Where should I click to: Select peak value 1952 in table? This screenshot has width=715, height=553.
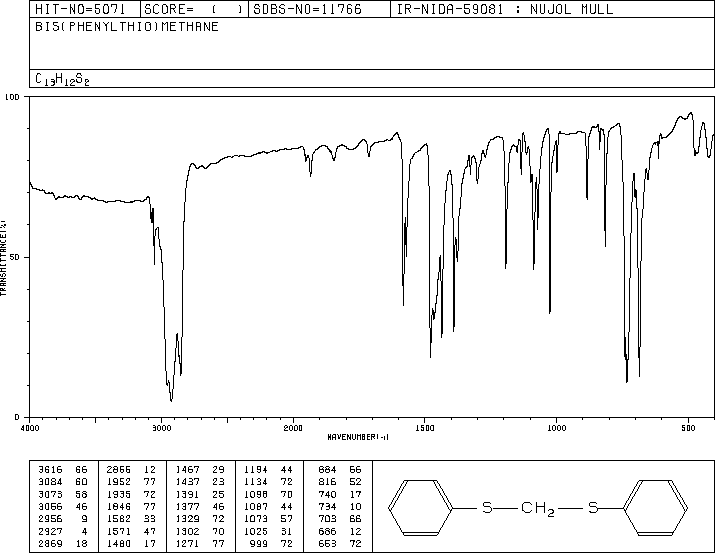point(119,482)
